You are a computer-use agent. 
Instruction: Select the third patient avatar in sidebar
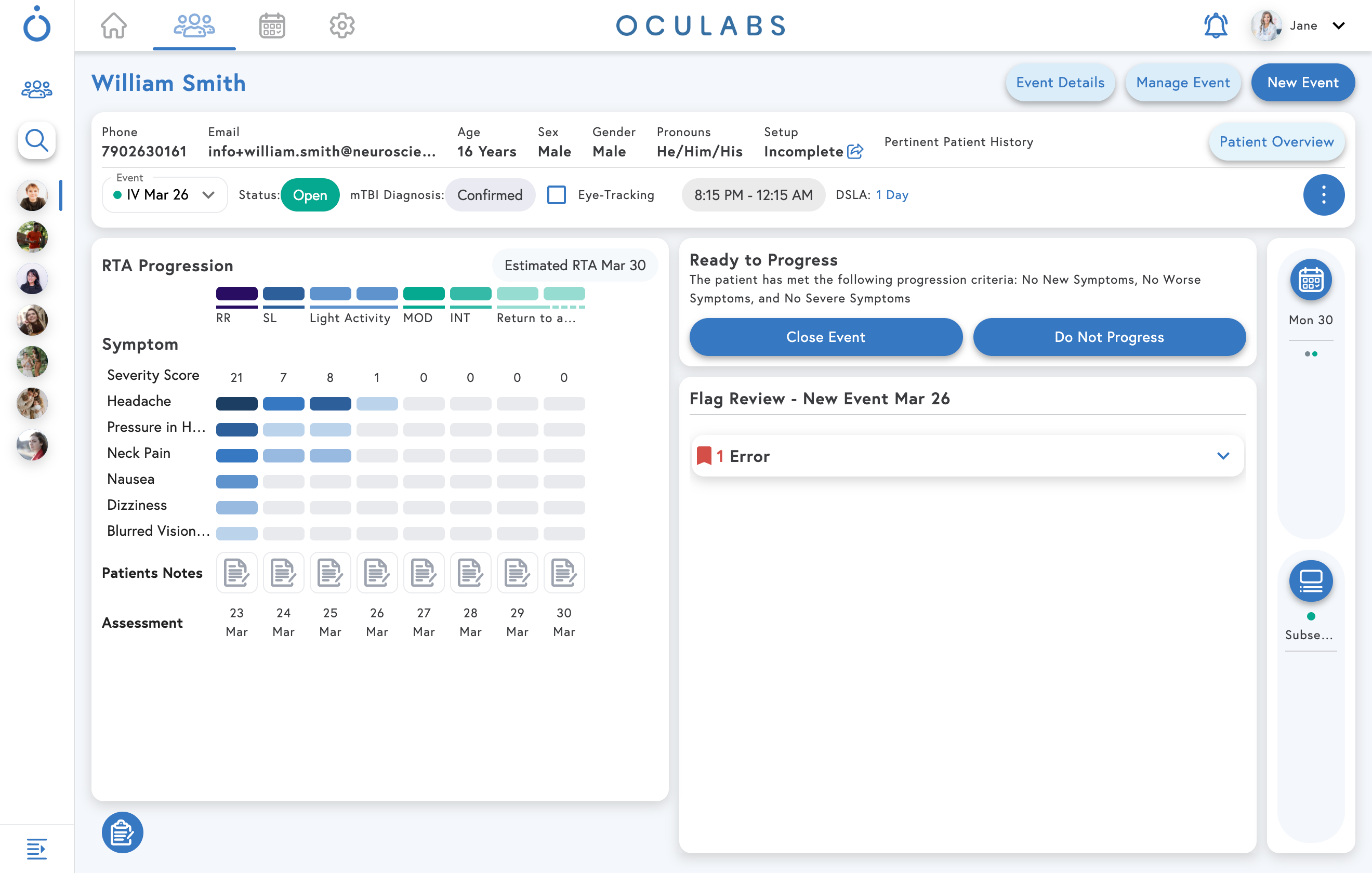[32, 279]
